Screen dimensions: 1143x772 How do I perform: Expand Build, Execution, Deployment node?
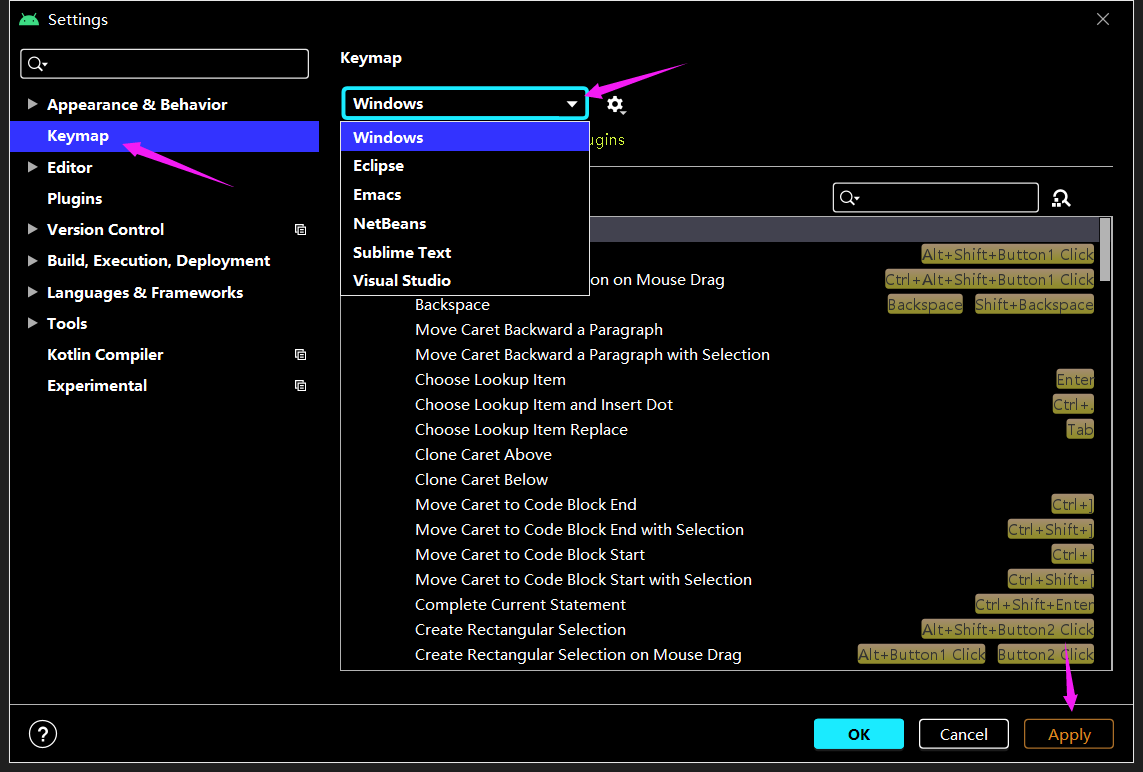point(32,260)
